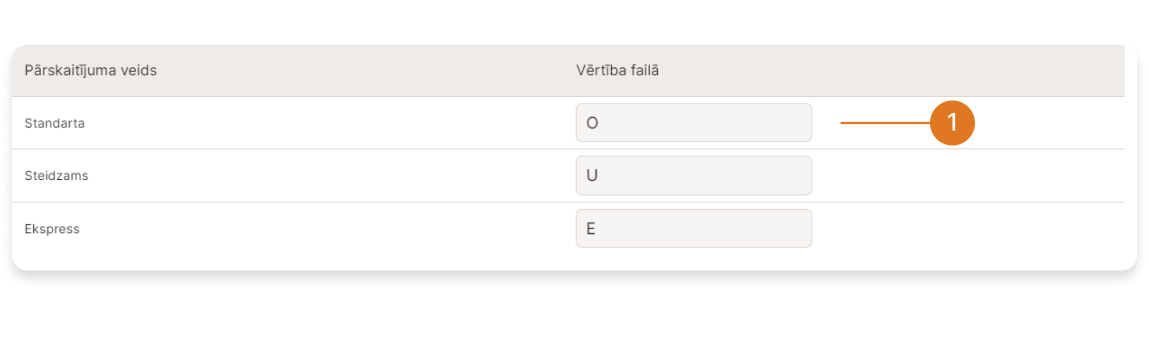Click header space between the two column titles
The height and width of the screenshot is (362, 1149).
pyautogui.click(x=367, y=70)
